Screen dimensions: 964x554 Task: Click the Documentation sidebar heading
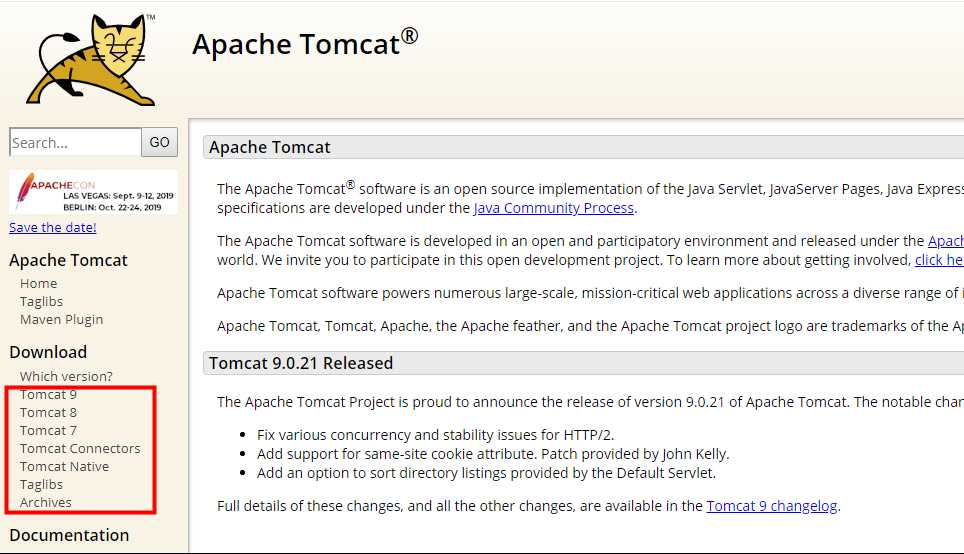tap(69, 535)
